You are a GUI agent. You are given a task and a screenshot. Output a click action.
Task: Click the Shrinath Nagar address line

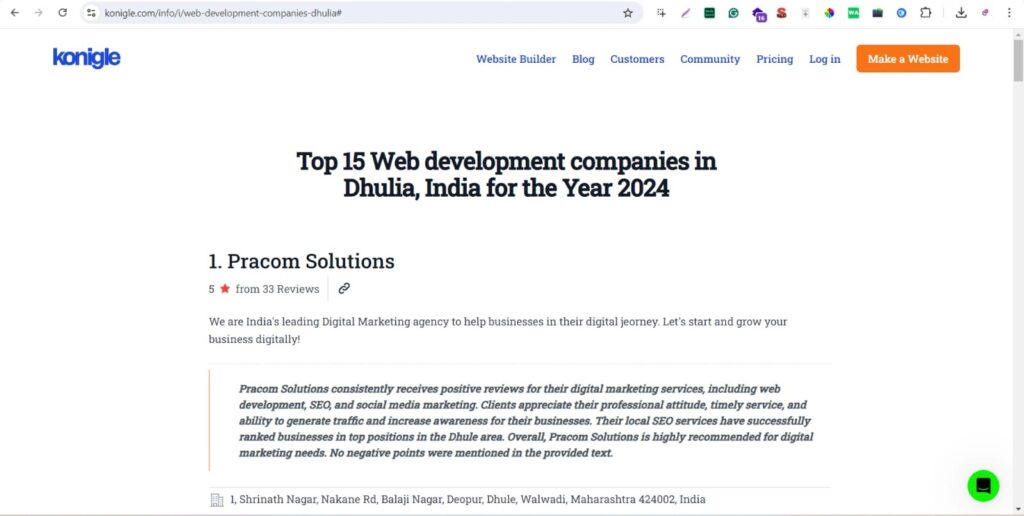coord(468,500)
